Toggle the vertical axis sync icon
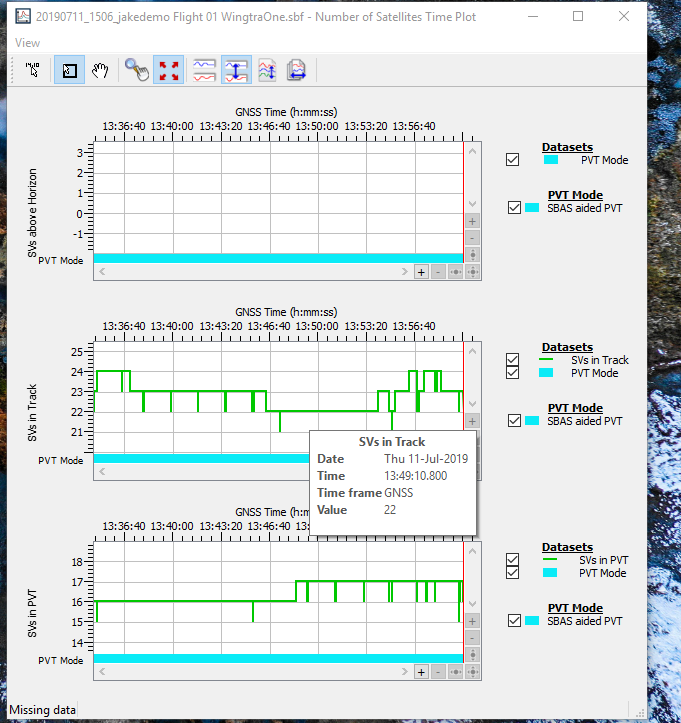Screen dimensions: 681x723 click(236, 71)
